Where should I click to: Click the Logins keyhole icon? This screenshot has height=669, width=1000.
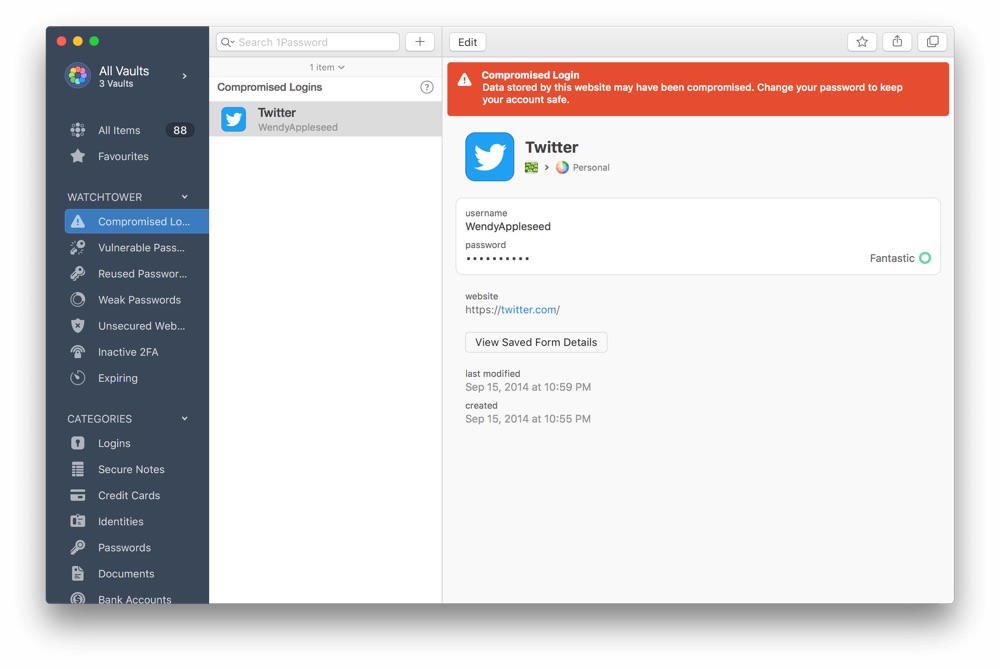[x=78, y=443]
